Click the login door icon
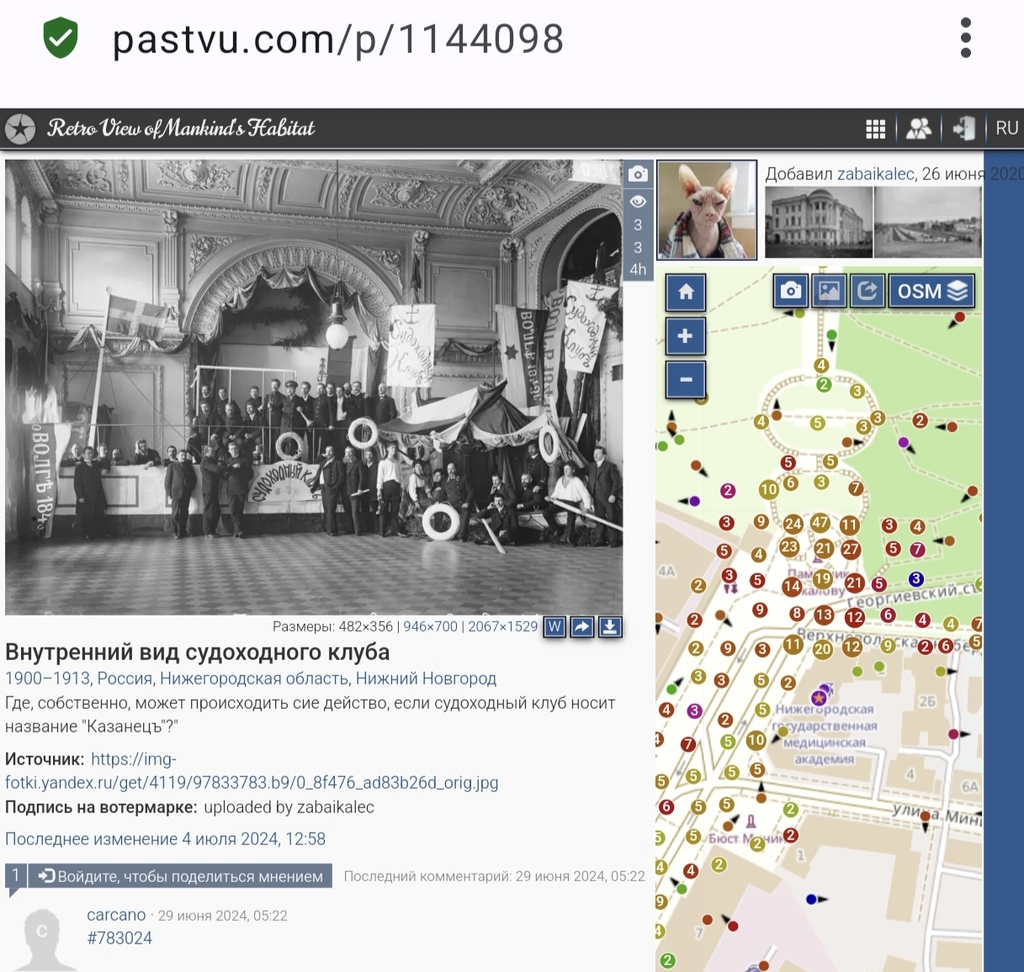The width and height of the screenshot is (1024, 972). [963, 129]
